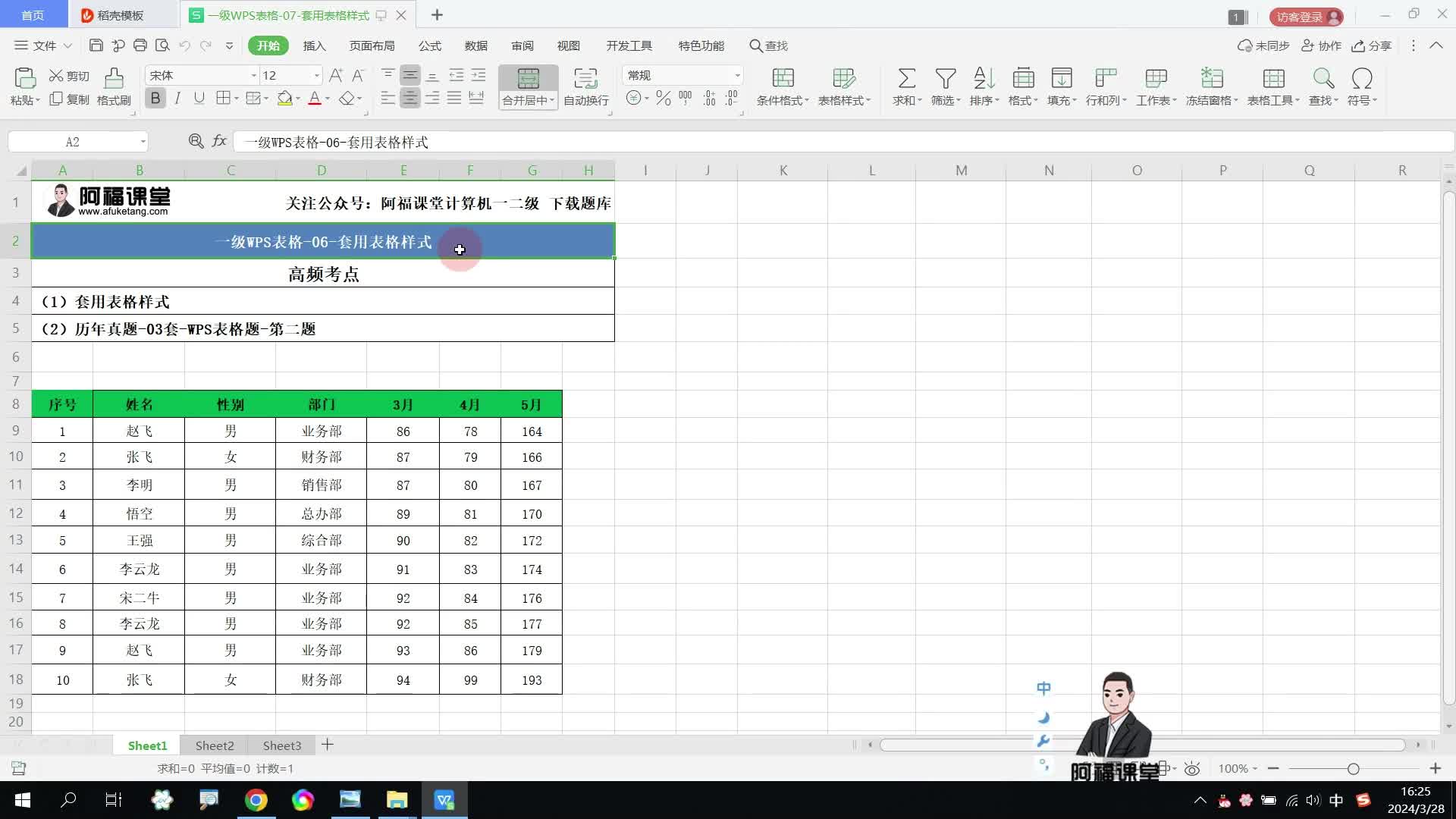The image size is (1456, 819).
Task: Click the Table Style (表格样式) icon
Action: coord(843,78)
